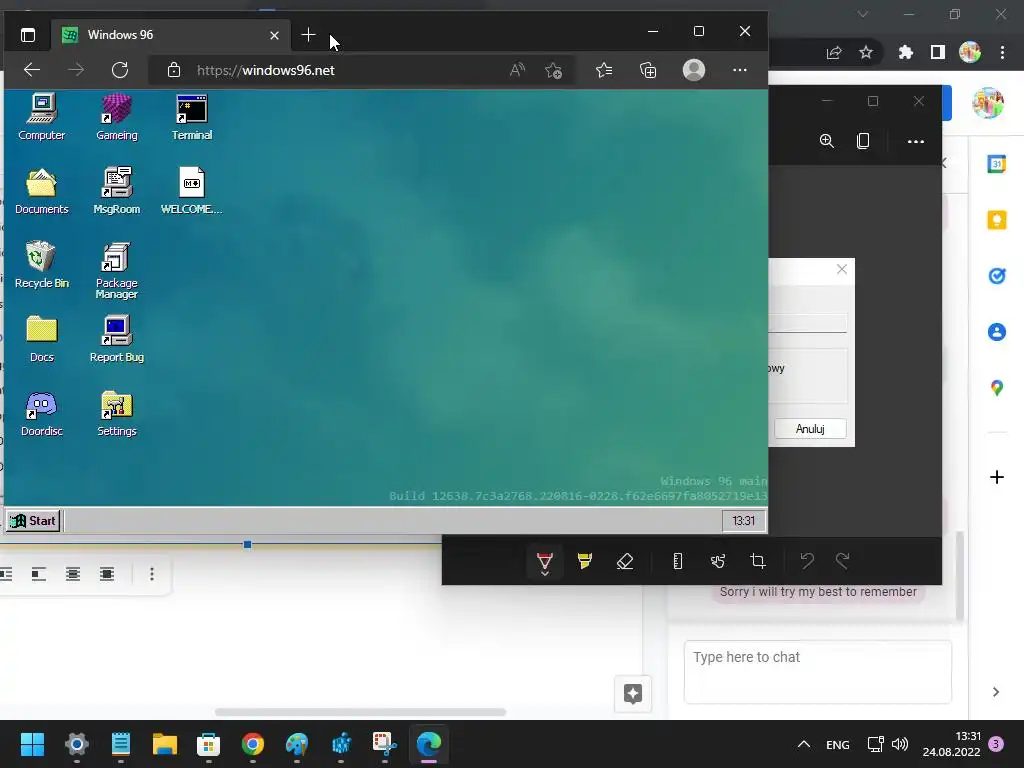Image resolution: width=1024 pixels, height=768 pixels.
Task: Close the Windows 96 tab
Action: [x=274, y=35]
